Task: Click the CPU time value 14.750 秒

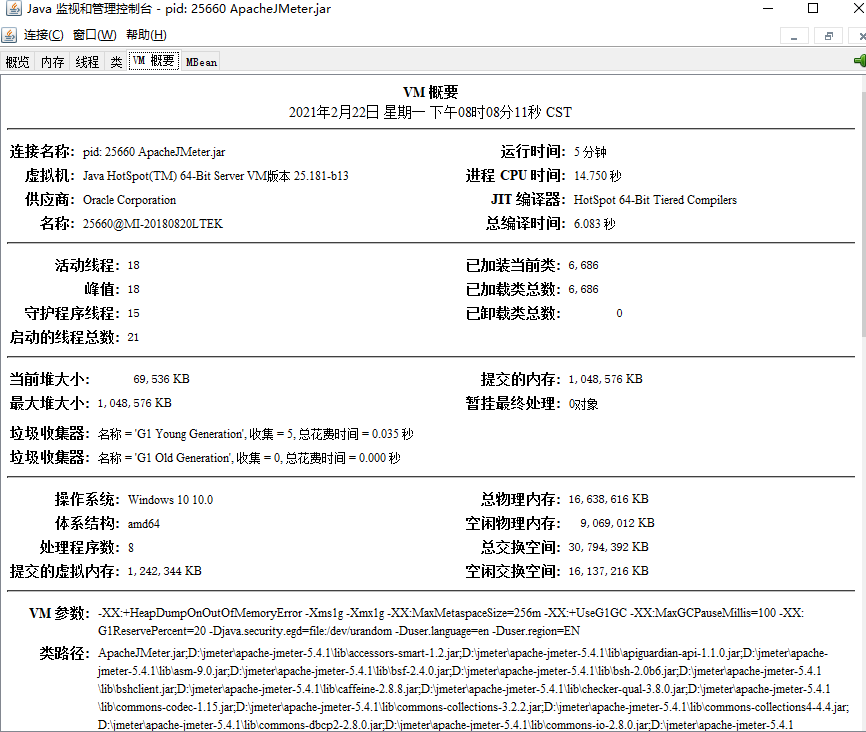Action: [598, 176]
